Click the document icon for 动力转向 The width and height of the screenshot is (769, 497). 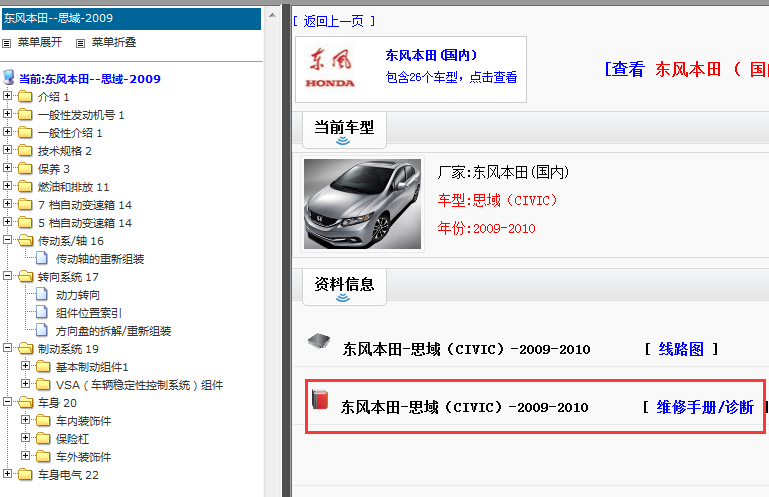[42, 294]
